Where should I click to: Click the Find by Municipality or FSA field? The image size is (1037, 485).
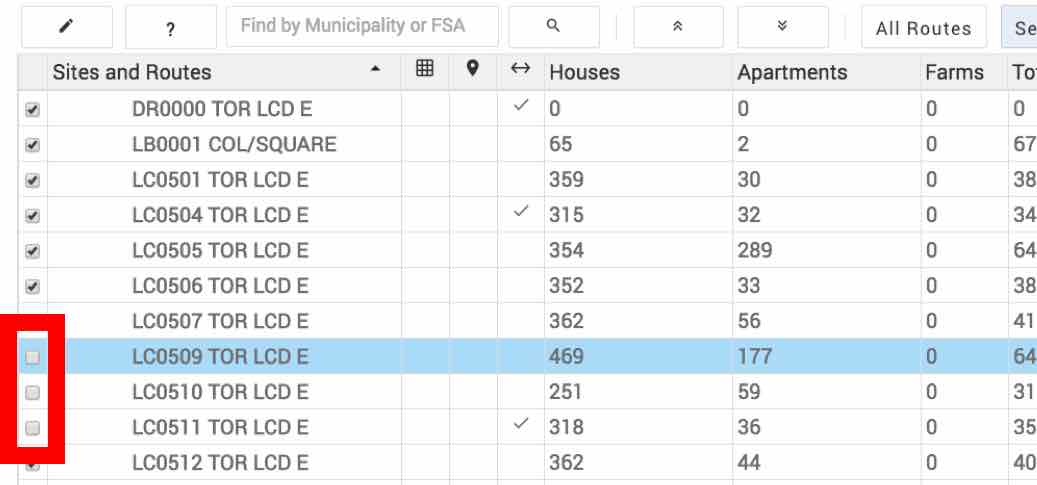pyautogui.click(x=361, y=27)
